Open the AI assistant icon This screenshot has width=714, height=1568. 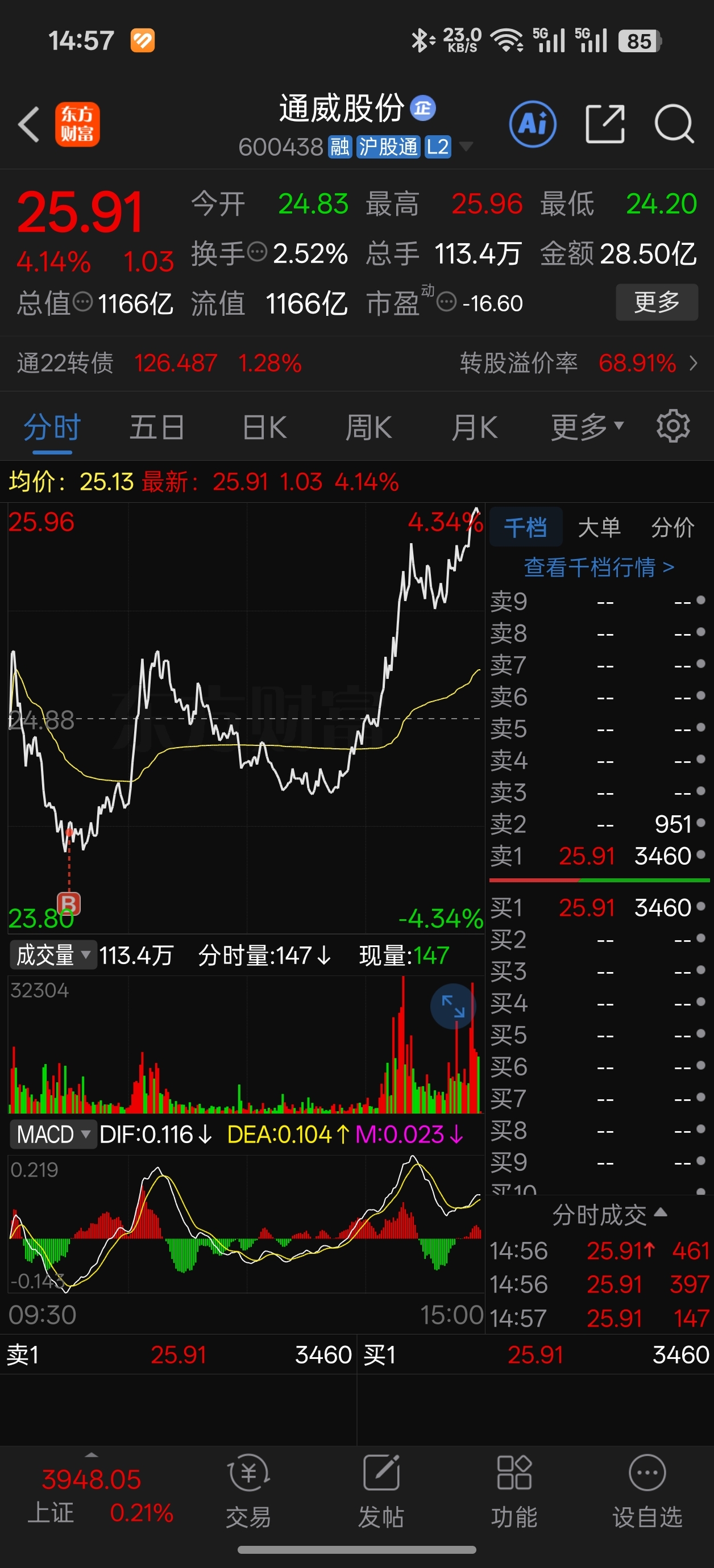pos(533,124)
